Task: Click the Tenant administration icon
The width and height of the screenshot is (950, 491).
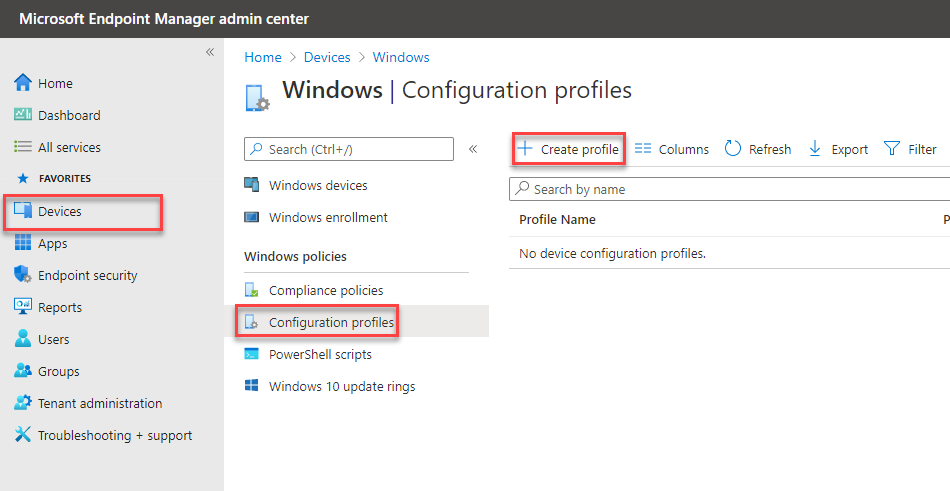Action: (x=23, y=403)
